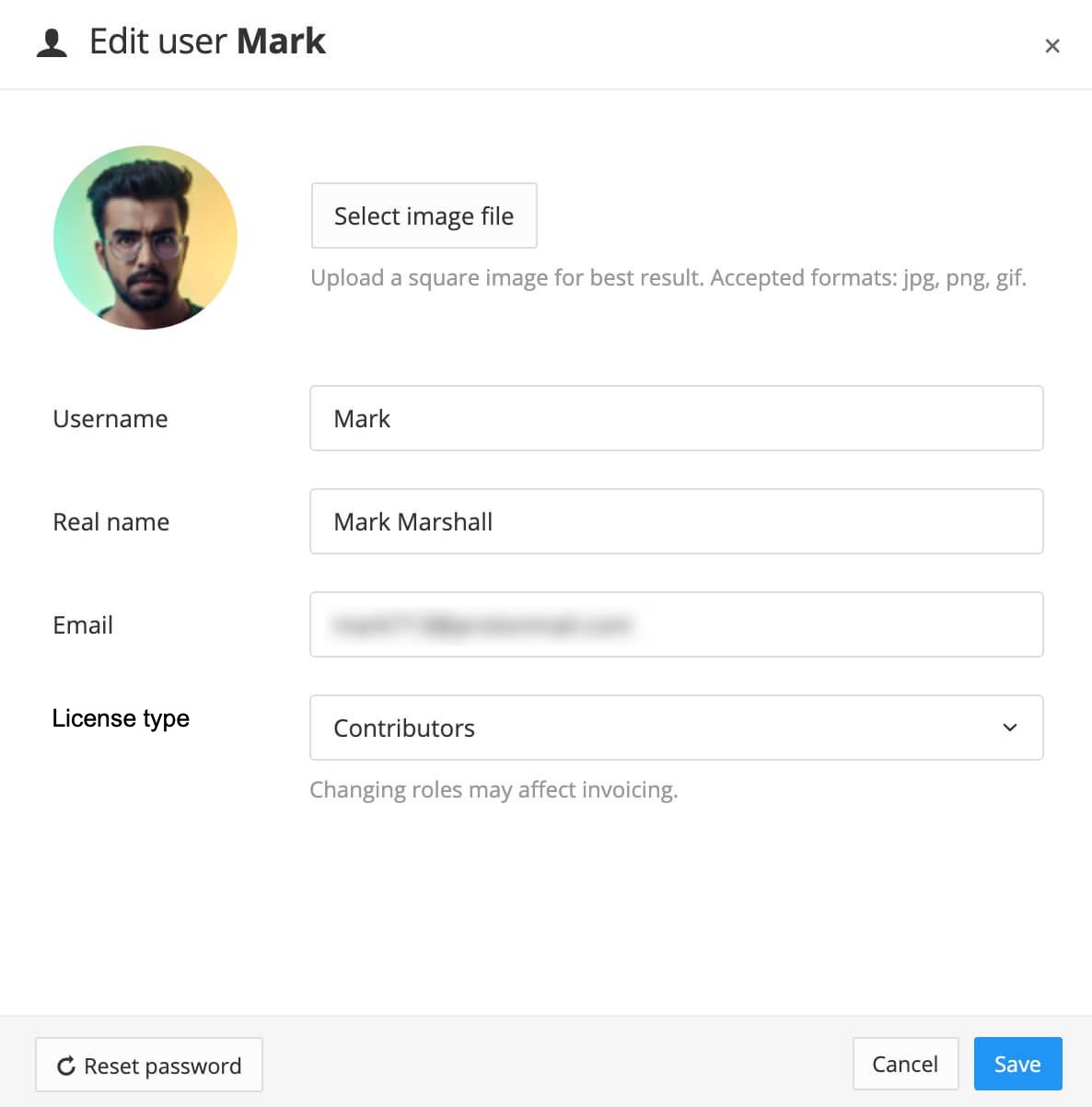Focus the Username input field

pos(676,418)
